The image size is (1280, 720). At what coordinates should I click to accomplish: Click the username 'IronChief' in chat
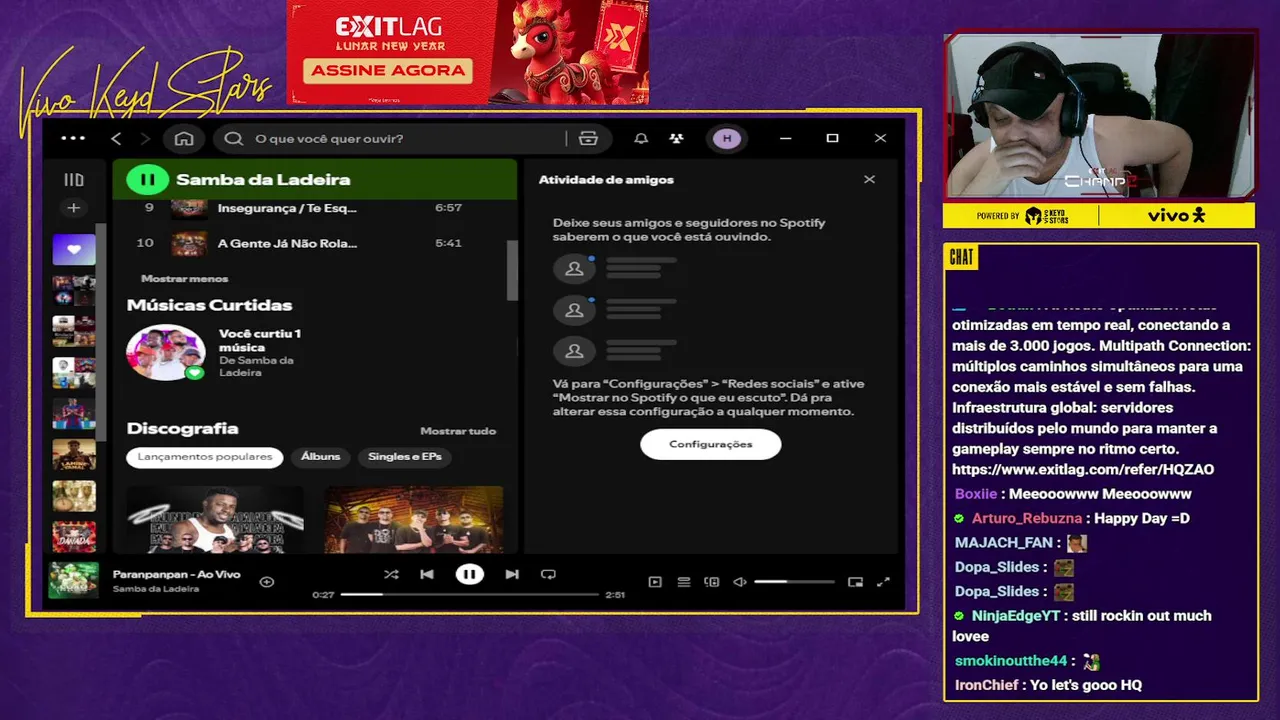coord(986,685)
